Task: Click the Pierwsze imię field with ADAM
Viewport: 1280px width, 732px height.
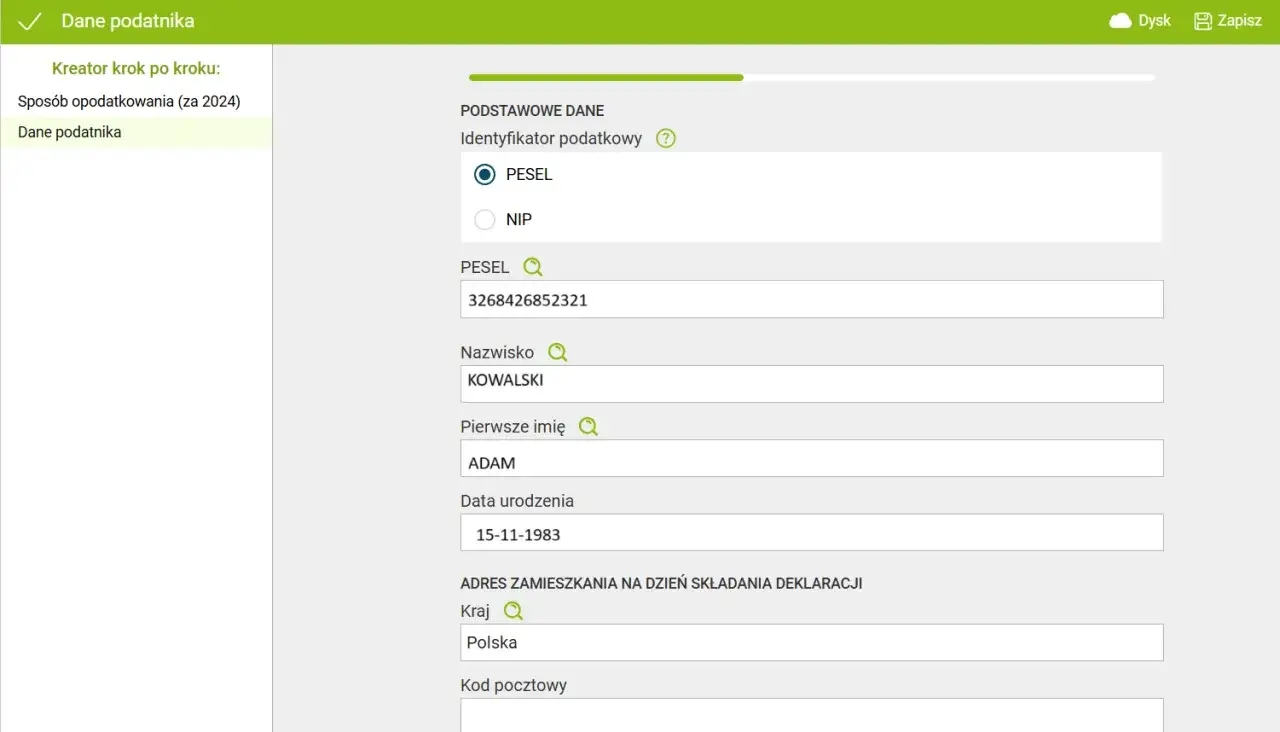Action: click(811, 459)
